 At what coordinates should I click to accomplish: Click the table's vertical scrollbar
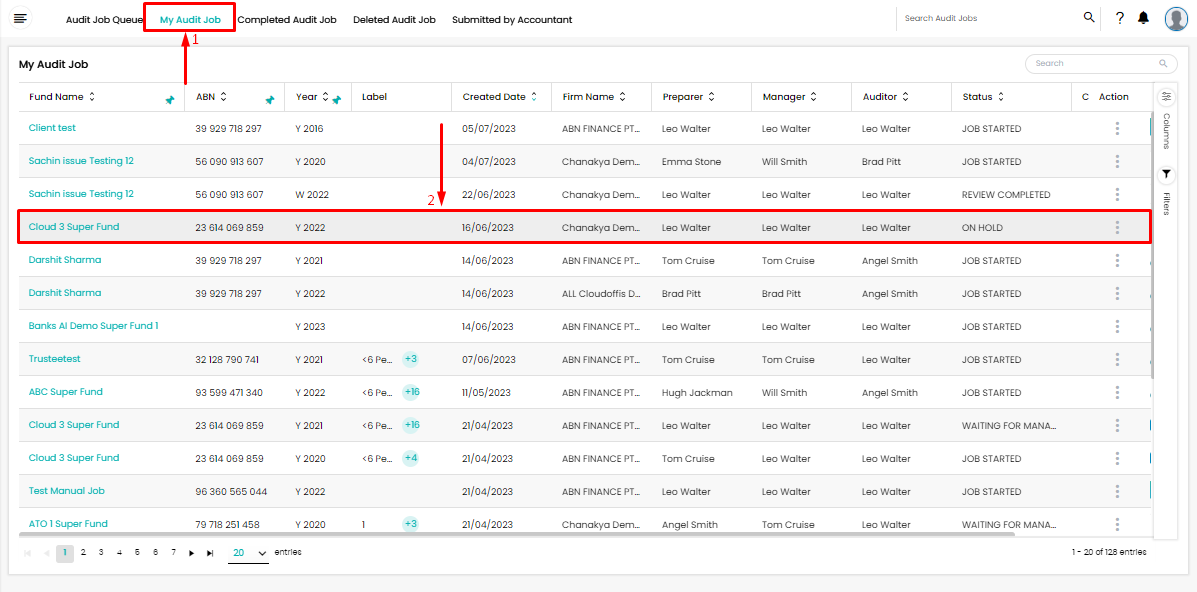pyautogui.click(x=1153, y=246)
